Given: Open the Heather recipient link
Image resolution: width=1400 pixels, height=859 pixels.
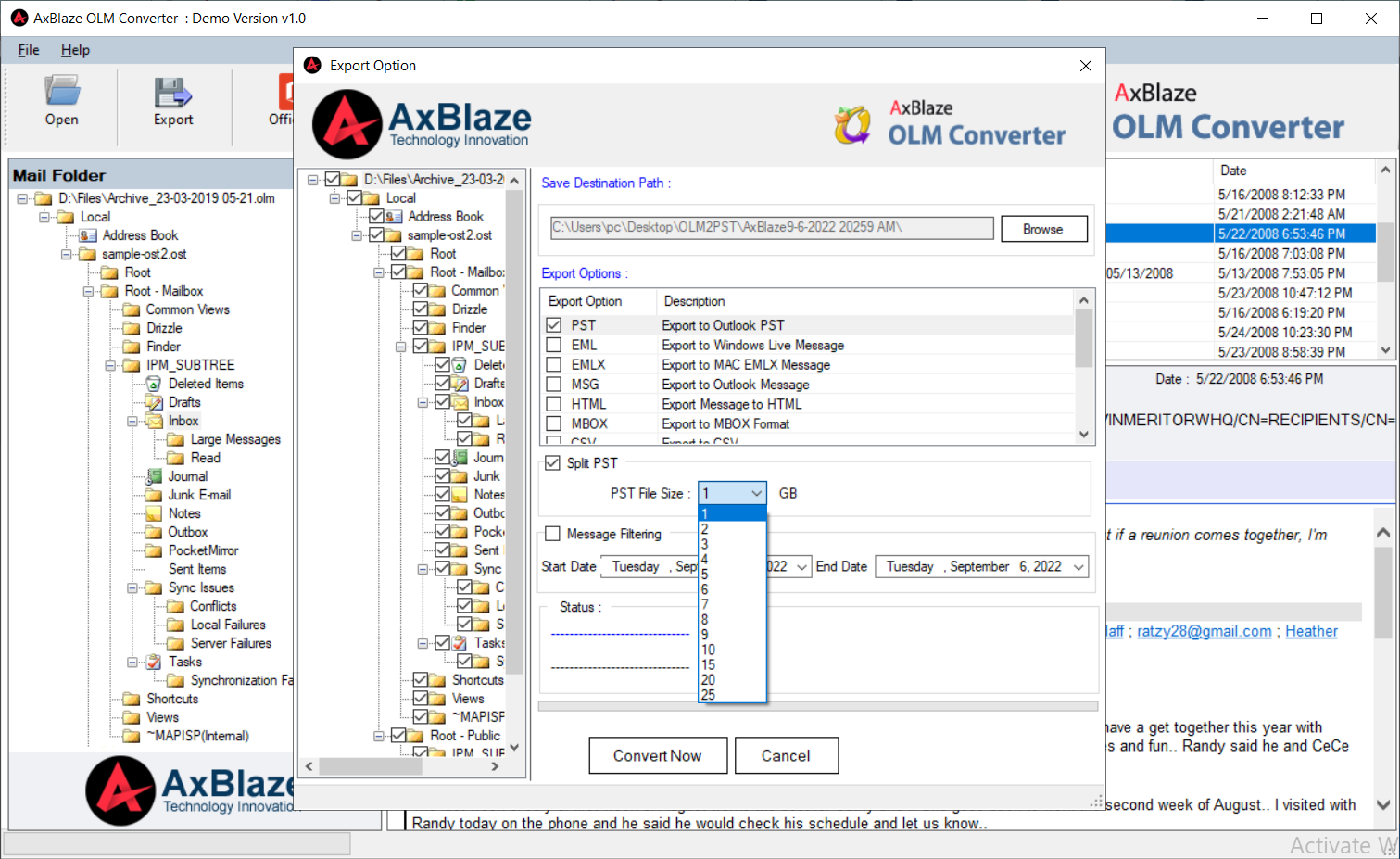Looking at the screenshot, I should pyautogui.click(x=1311, y=631).
